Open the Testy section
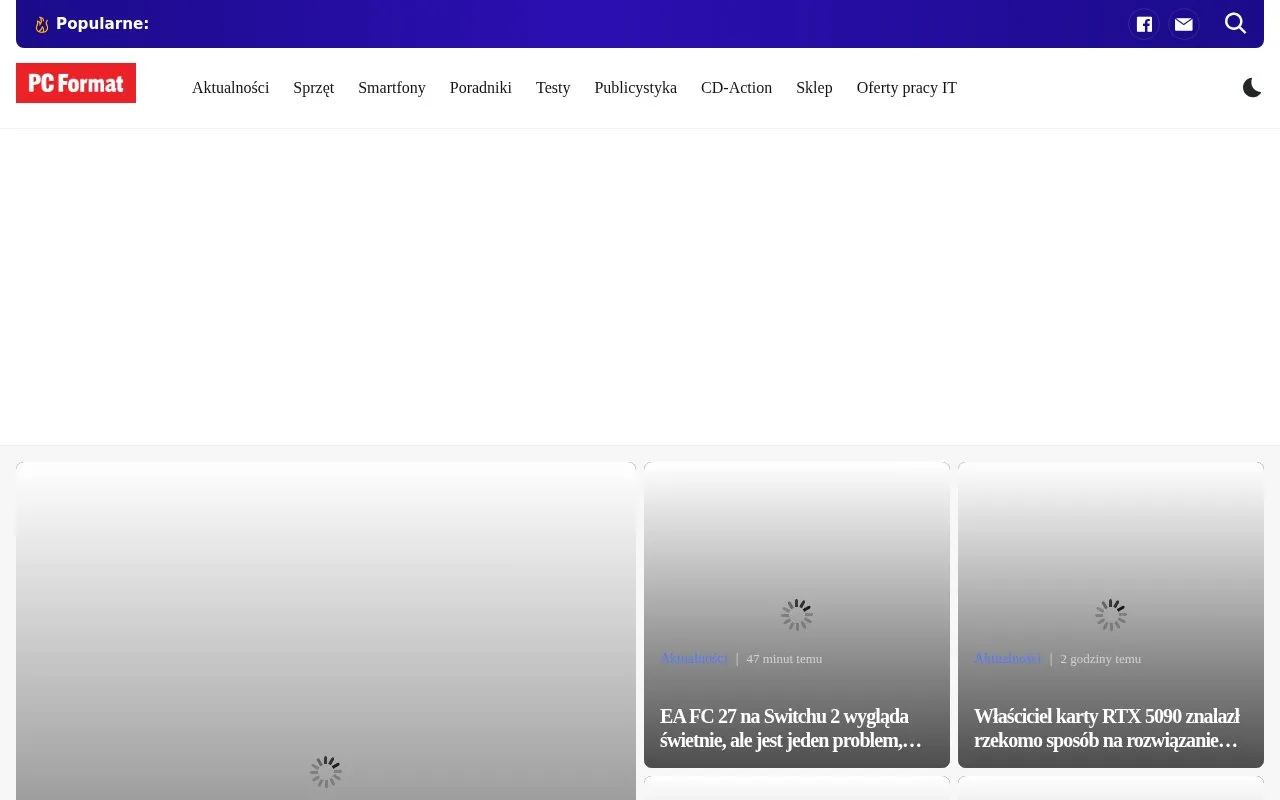1280x800 pixels. [553, 88]
